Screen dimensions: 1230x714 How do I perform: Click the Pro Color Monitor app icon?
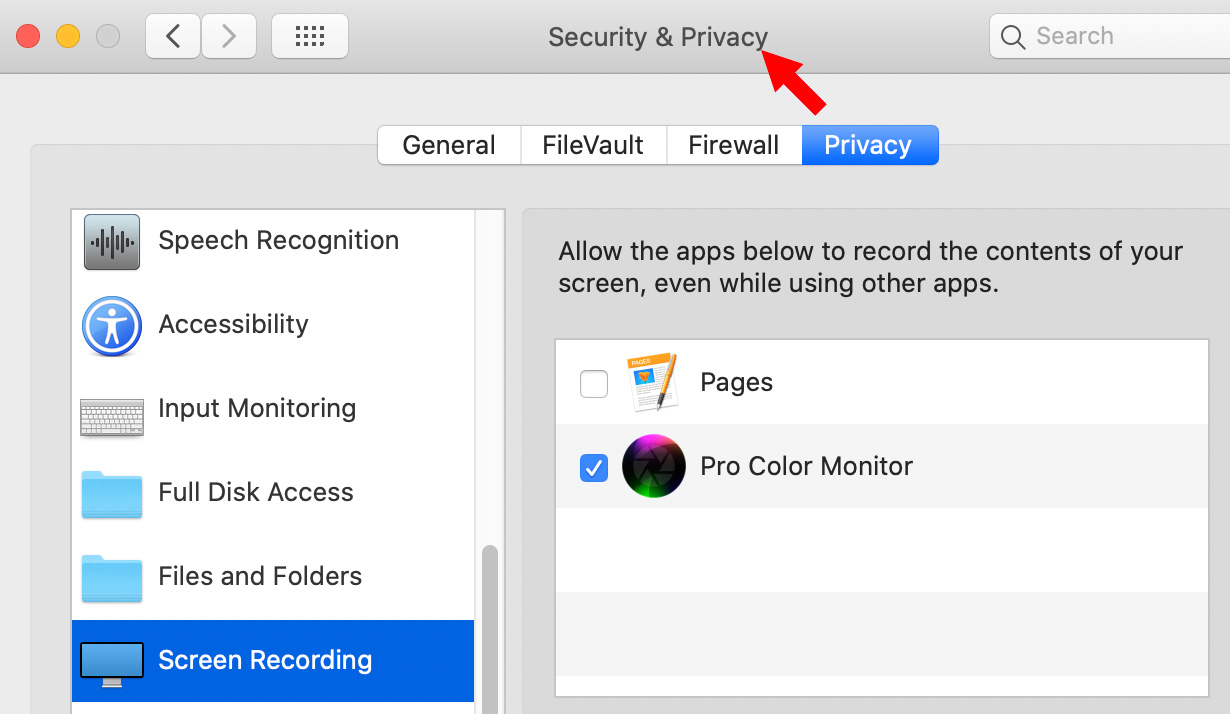tap(654, 466)
